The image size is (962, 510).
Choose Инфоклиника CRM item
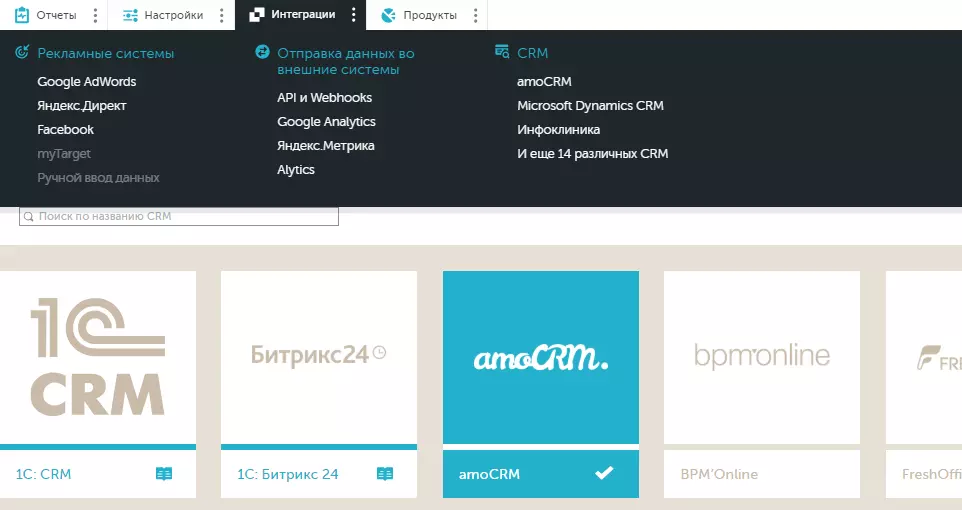[558, 129]
